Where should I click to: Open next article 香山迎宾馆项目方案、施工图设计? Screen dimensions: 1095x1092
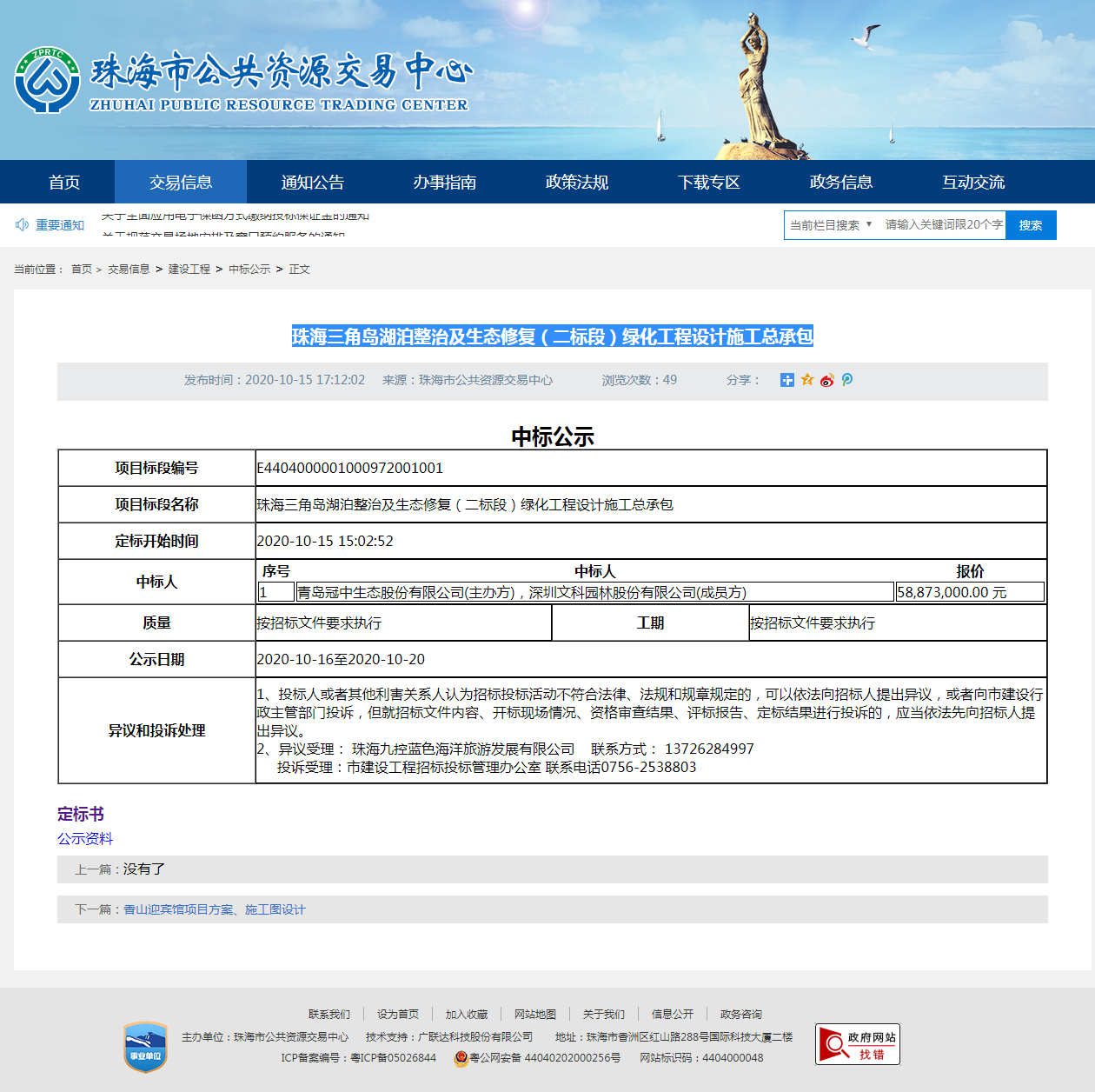pos(215,909)
